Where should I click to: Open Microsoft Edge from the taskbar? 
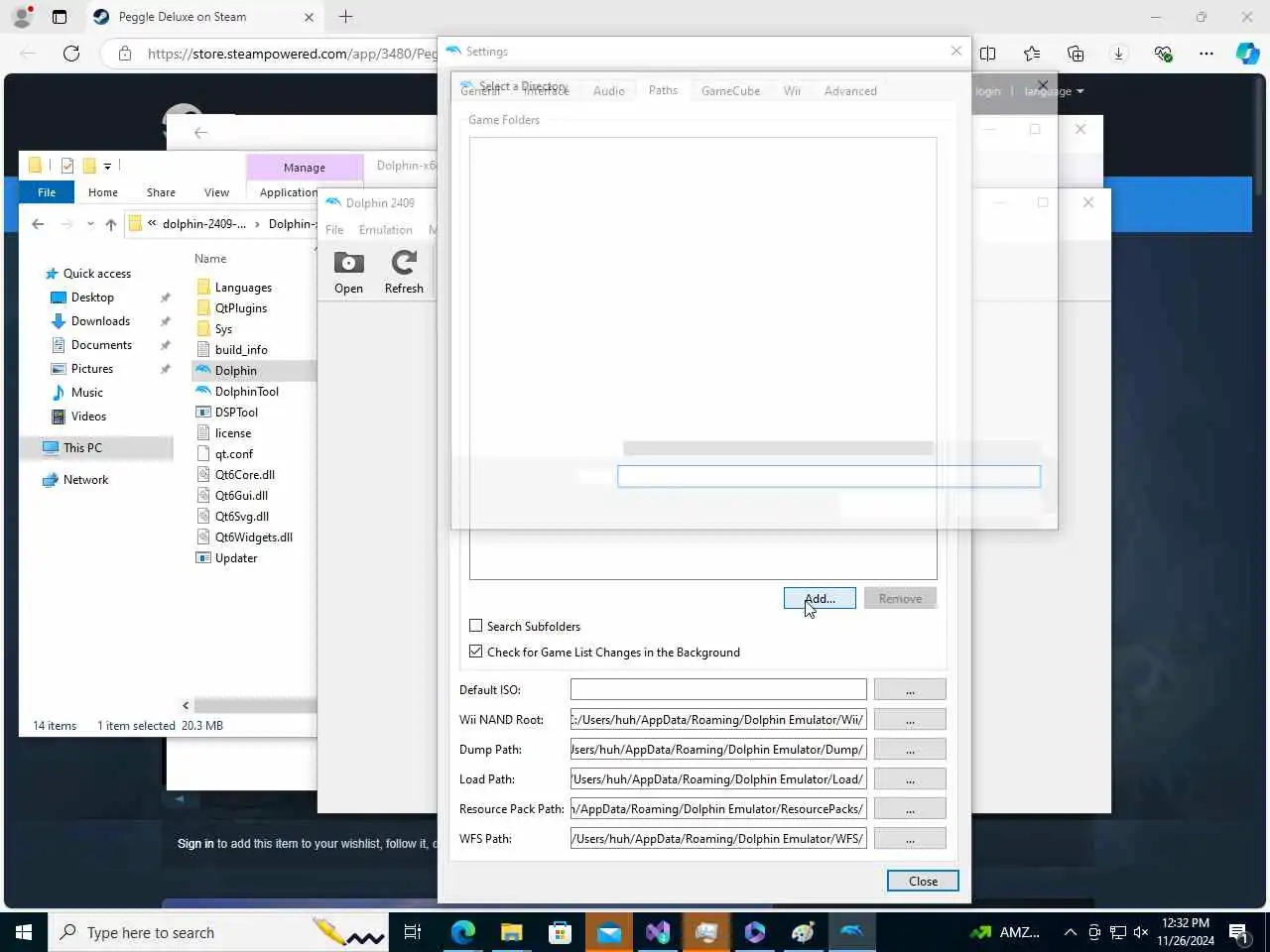click(x=463, y=932)
